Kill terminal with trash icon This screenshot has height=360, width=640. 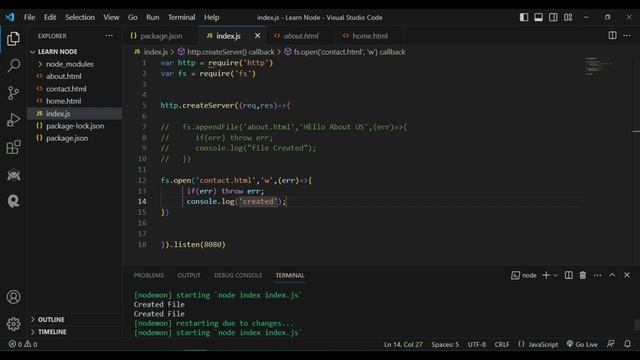583,276
